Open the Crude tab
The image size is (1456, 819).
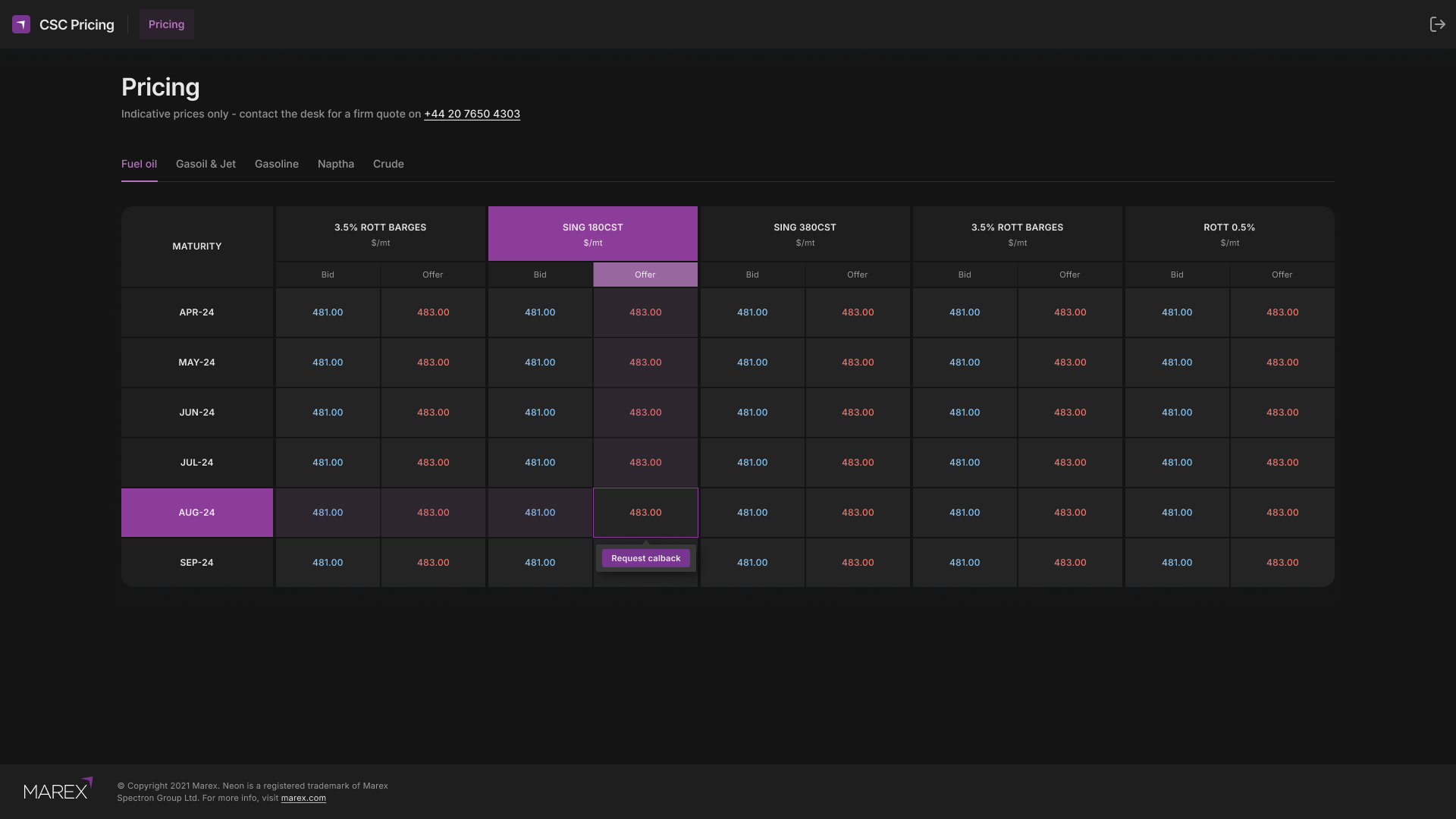click(388, 164)
